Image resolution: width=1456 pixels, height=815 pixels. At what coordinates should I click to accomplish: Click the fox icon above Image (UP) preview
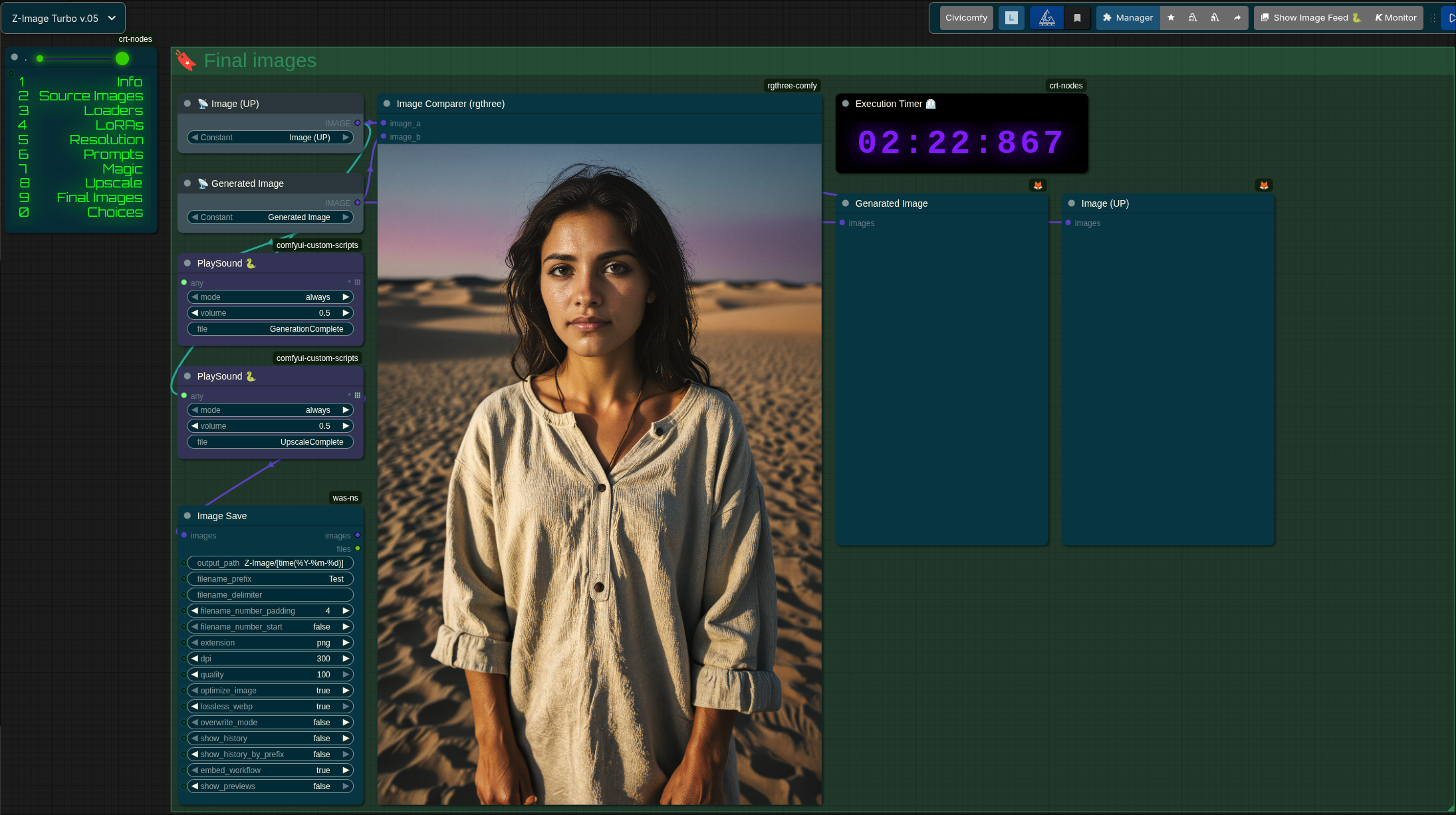click(1264, 185)
